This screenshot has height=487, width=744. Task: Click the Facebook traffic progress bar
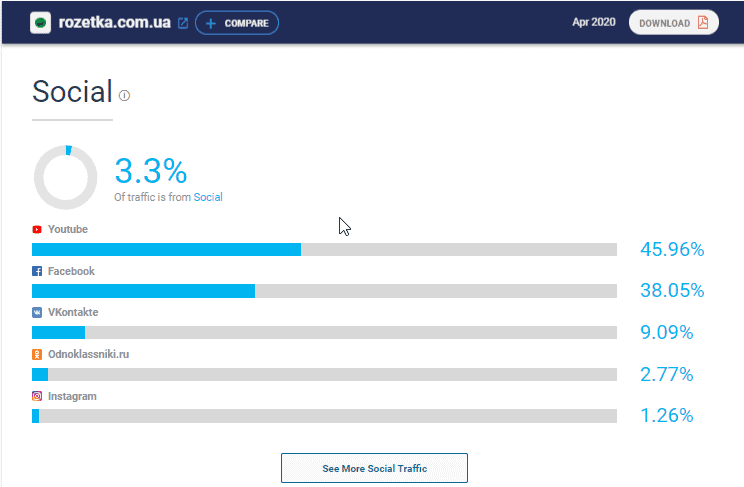click(324, 291)
